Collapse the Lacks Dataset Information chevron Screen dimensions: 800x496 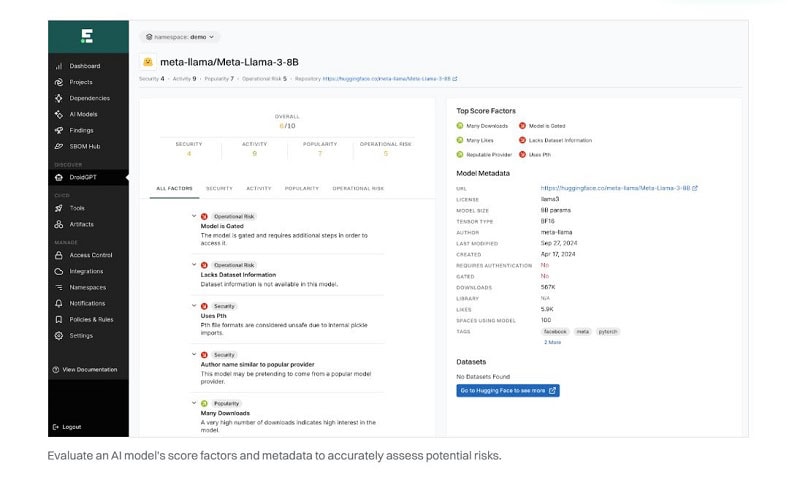pyautogui.click(x=194, y=264)
